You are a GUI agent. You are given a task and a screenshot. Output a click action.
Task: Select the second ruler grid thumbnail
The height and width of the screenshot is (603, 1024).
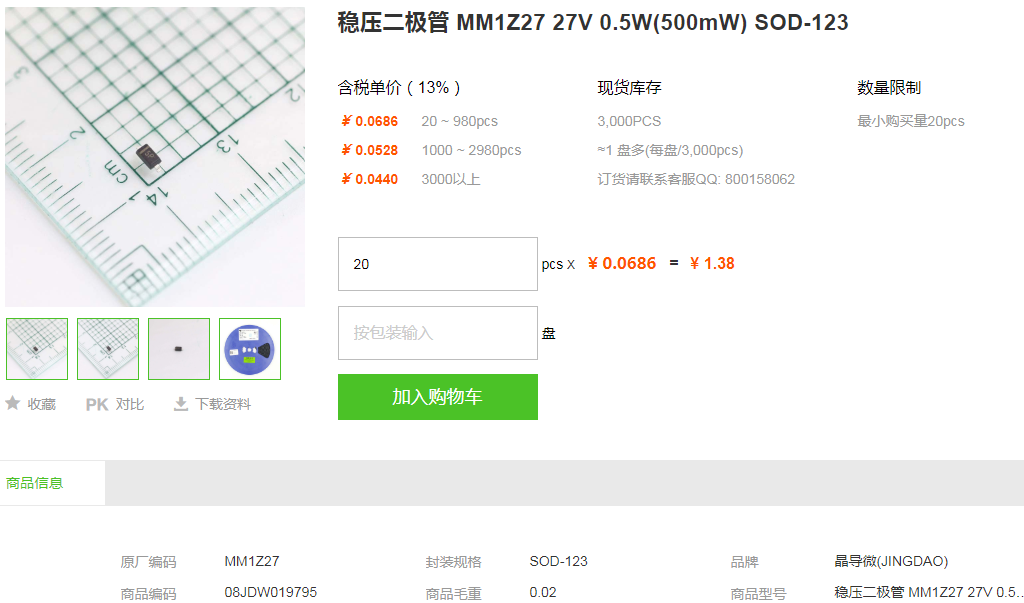(108, 349)
